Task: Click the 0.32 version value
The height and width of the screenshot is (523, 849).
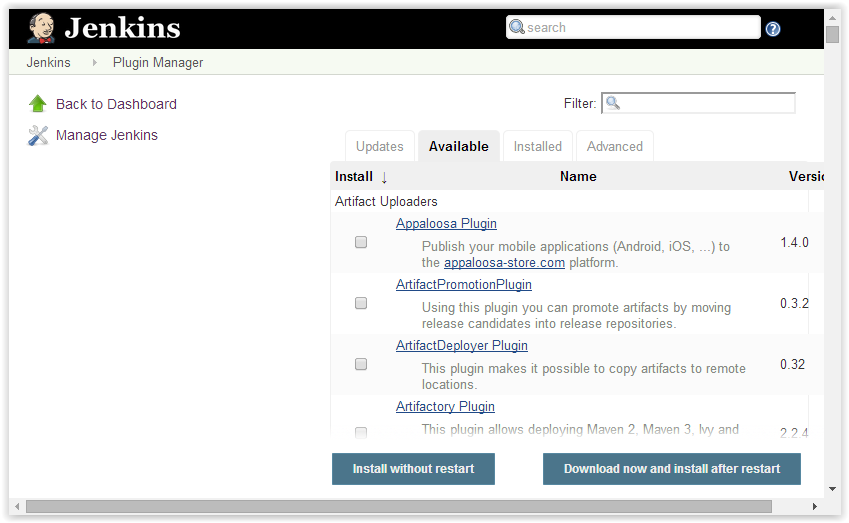Action: pos(792,364)
